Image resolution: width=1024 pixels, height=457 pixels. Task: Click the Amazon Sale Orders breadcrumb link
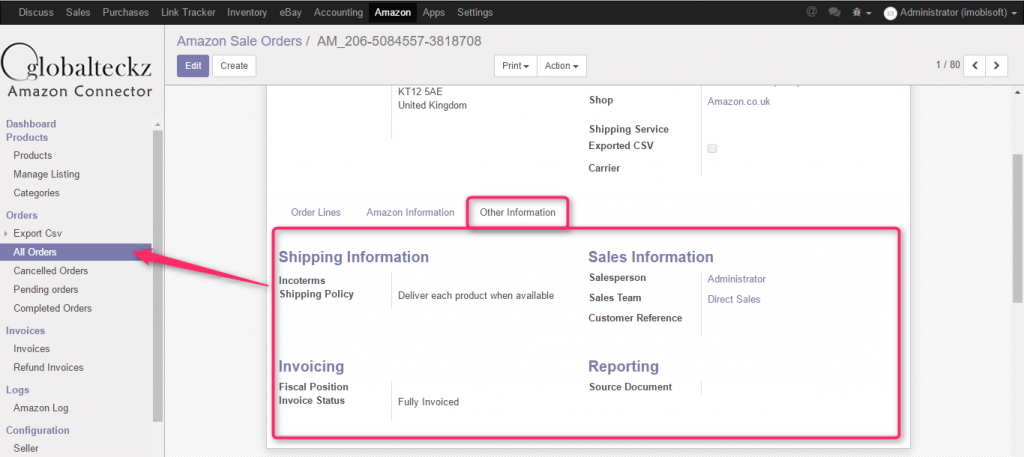239,41
